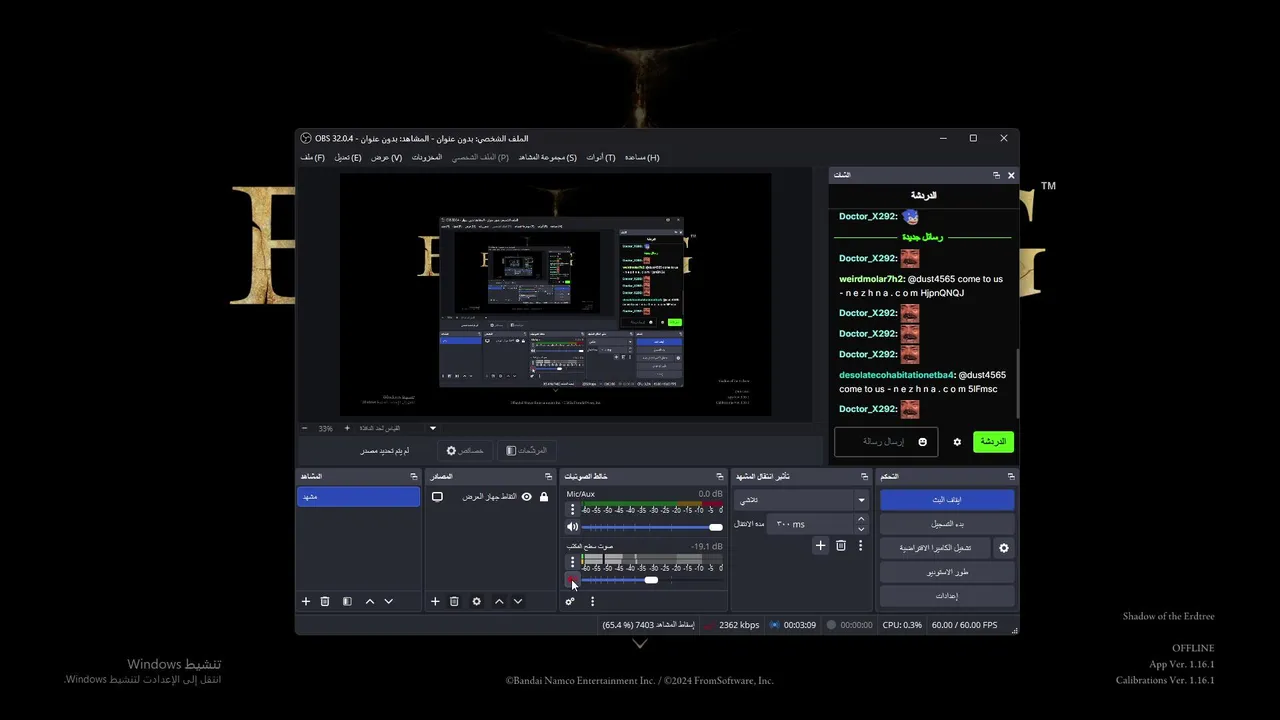
Task: Open the Help menu (مساعدة)
Action: tap(642, 157)
